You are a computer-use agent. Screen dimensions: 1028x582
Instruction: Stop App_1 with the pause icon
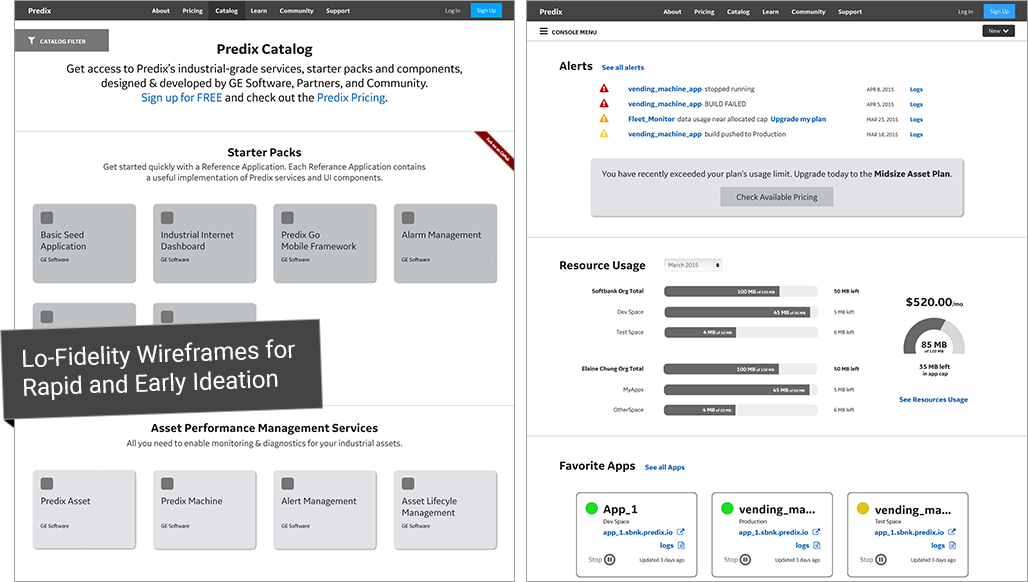tap(610, 560)
